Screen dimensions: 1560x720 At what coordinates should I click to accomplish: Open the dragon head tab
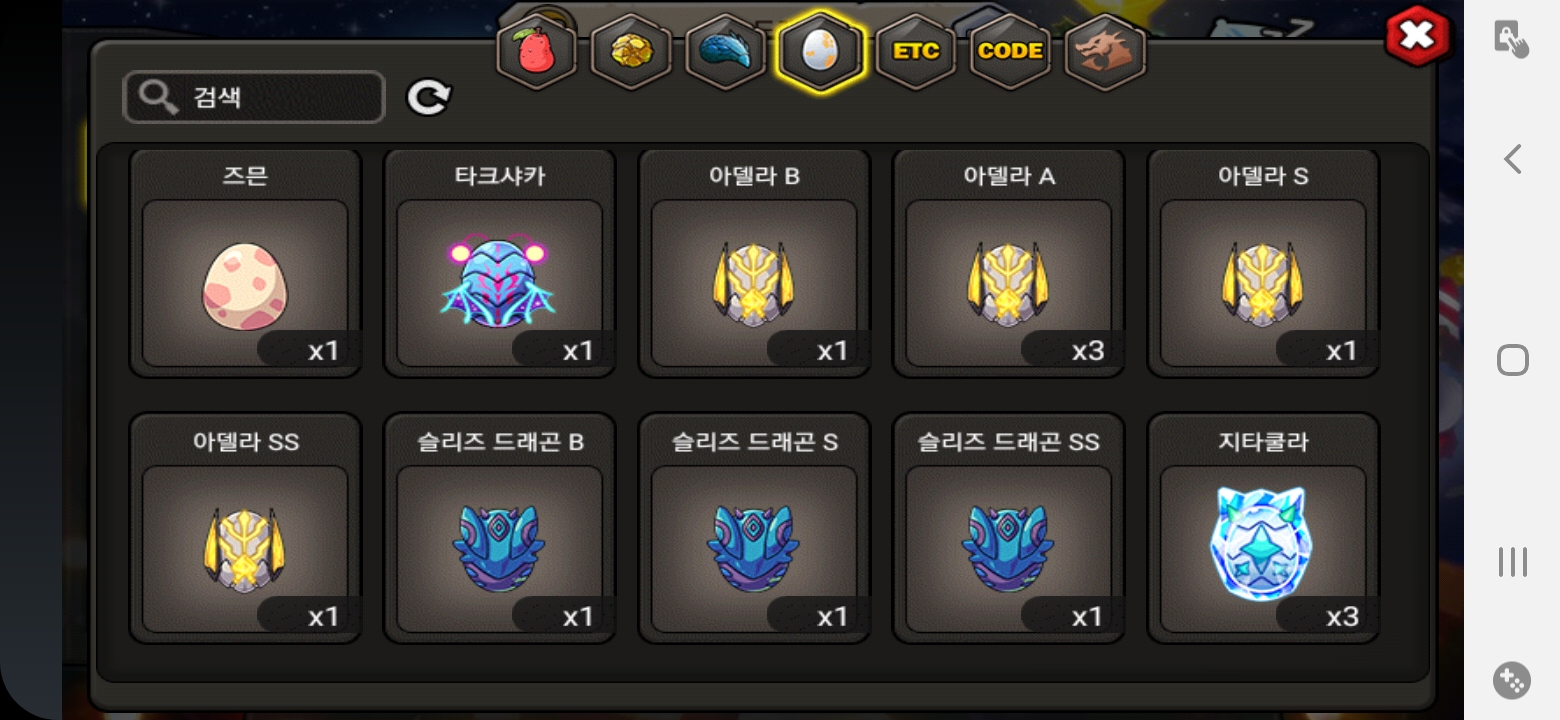(1105, 51)
